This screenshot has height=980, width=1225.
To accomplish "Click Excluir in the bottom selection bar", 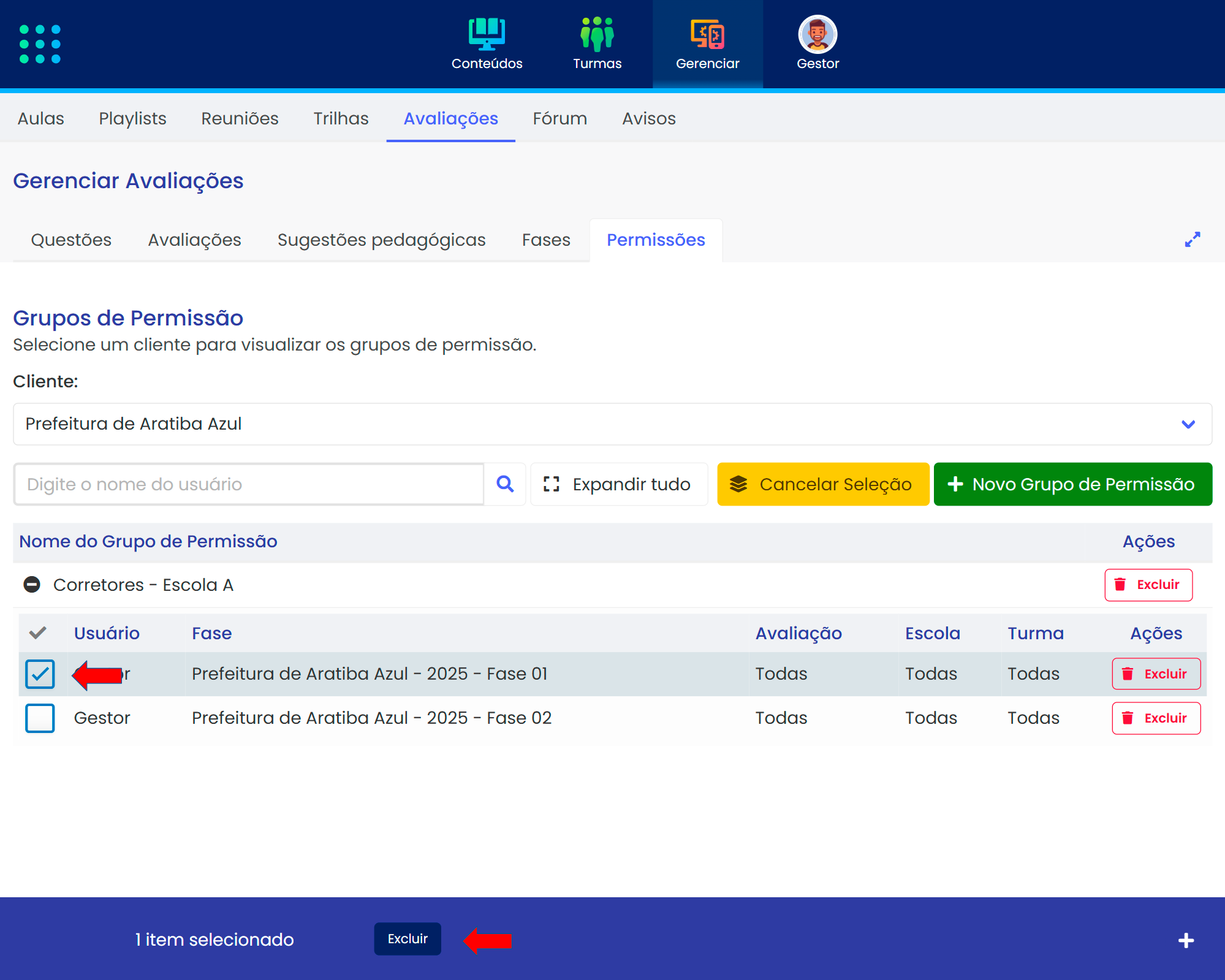I will click(x=408, y=939).
